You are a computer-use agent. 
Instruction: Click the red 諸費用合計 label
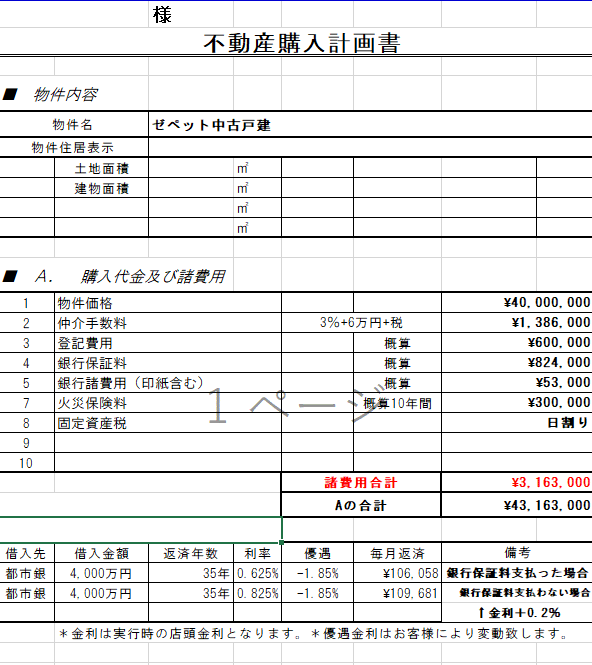coord(361,483)
